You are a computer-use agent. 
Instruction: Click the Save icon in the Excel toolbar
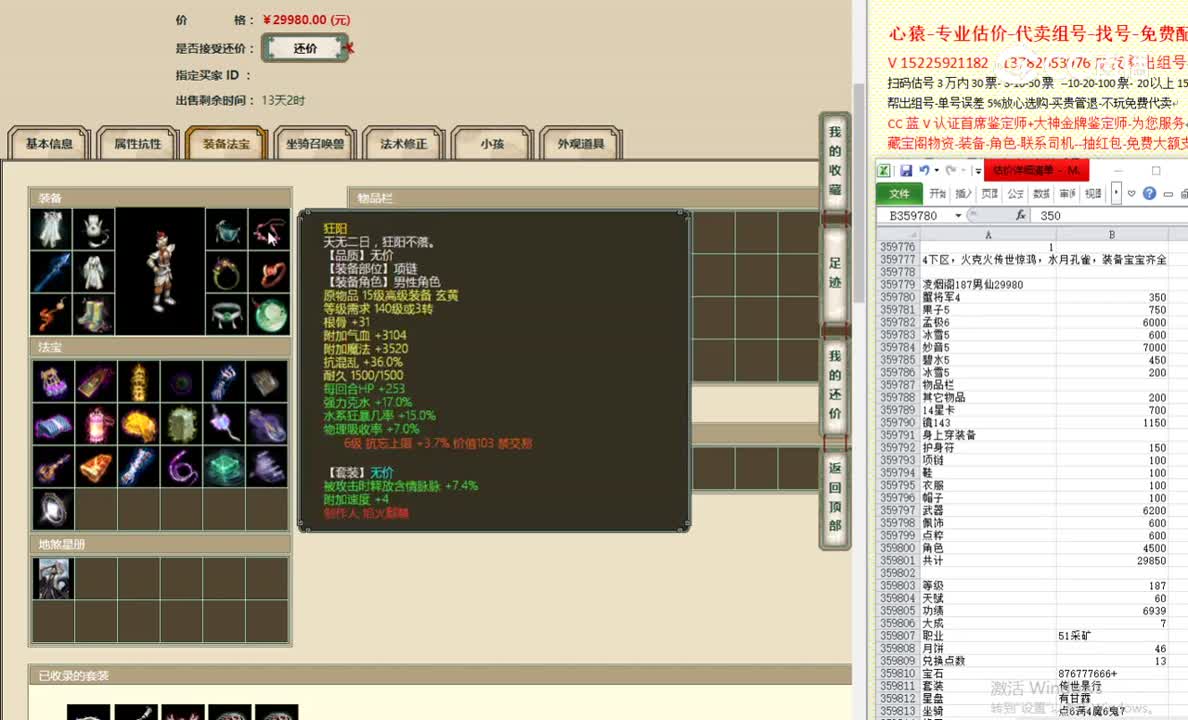pyautogui.click(x=908, y=170)
